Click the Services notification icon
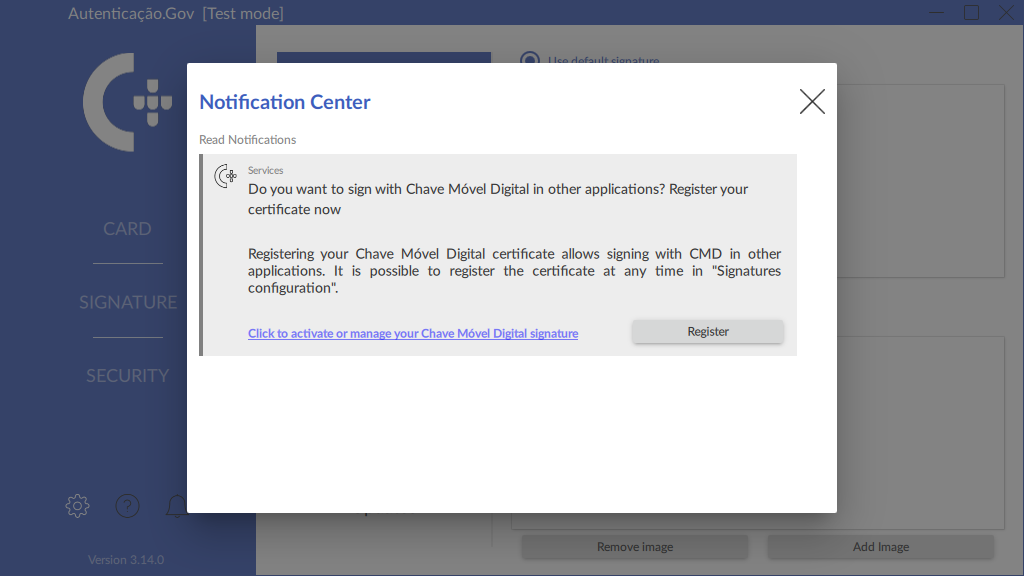 pos(226,177)
